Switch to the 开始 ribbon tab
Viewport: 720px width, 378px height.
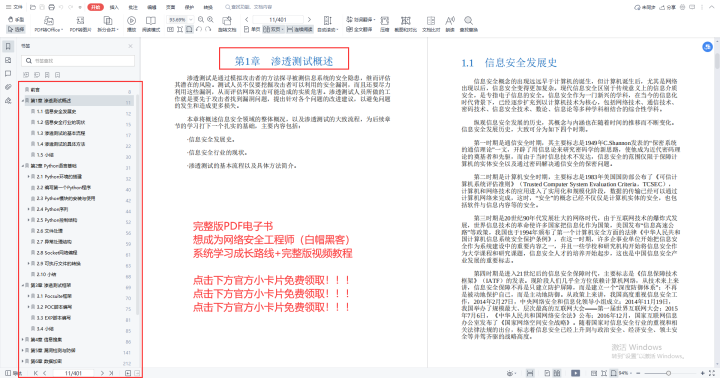96,7
